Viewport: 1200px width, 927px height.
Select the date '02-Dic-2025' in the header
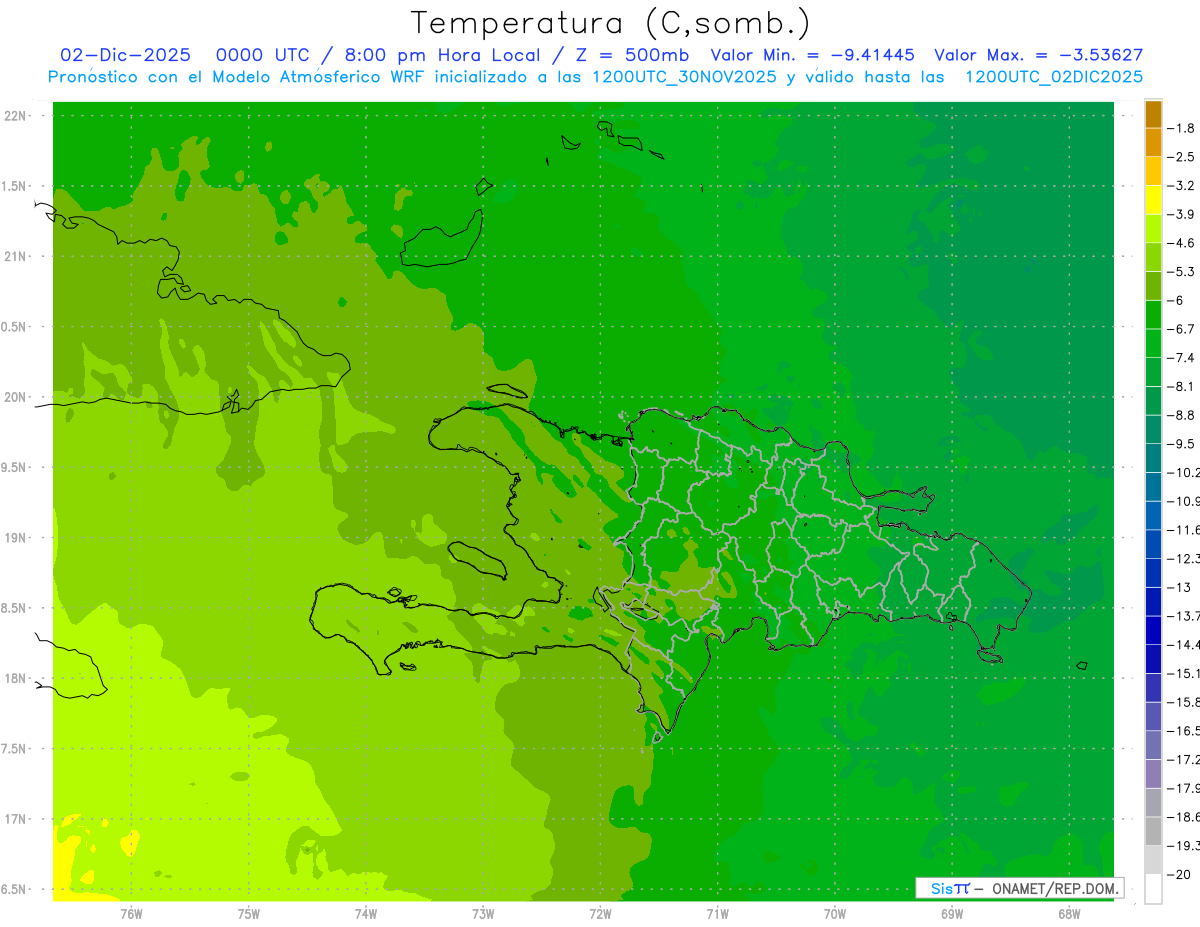125,55
